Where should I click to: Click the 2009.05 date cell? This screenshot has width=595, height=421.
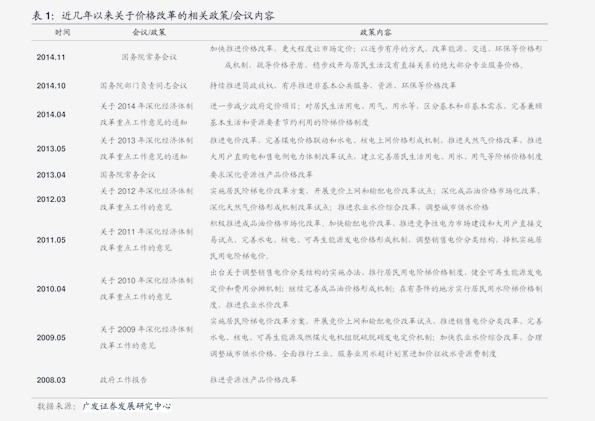tap(51, 337)
